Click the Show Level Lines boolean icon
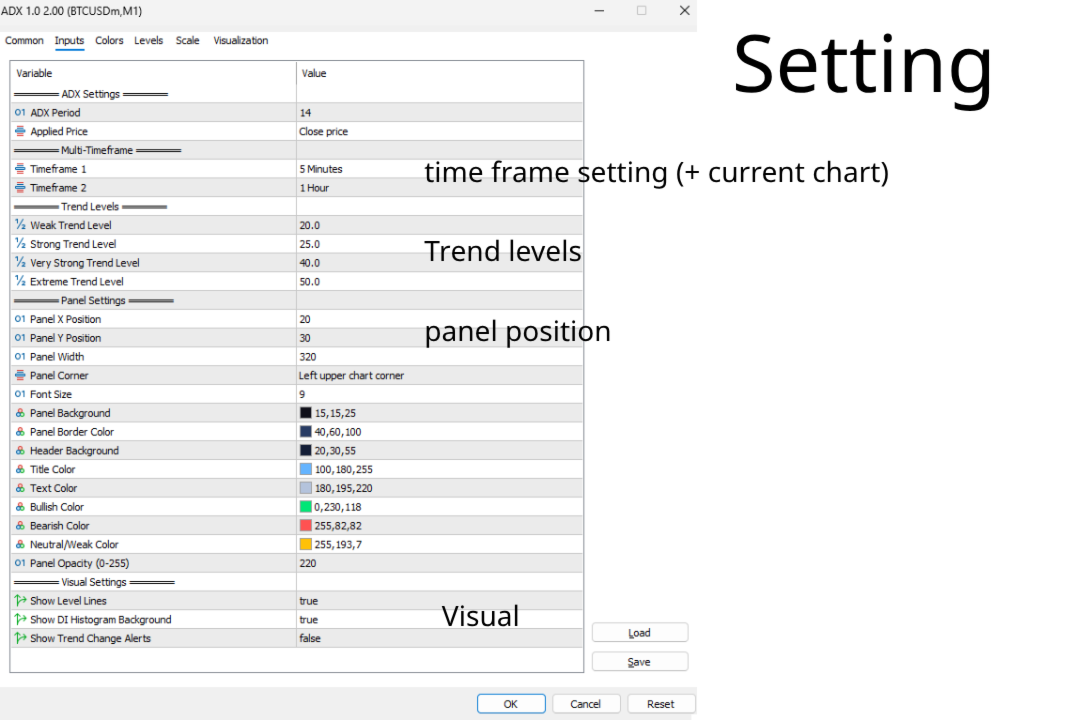Screen dimensions: 1080x720 [20, 601]
